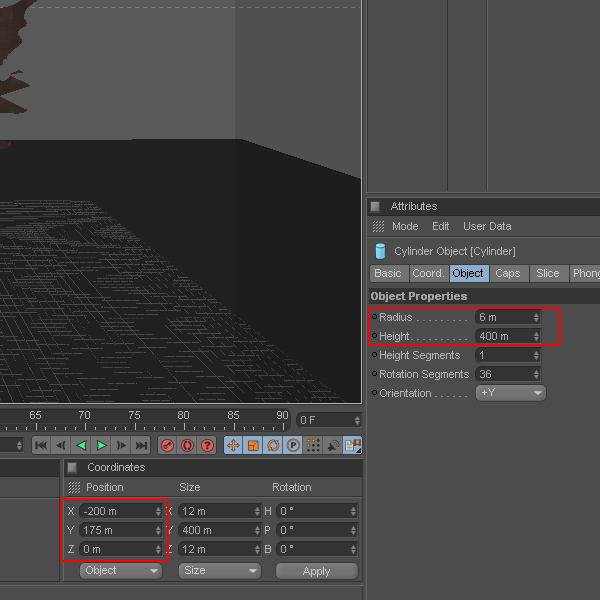Toggle the point level animation dots icon
The image size is (600, 600).
click(x=313, y=445)
